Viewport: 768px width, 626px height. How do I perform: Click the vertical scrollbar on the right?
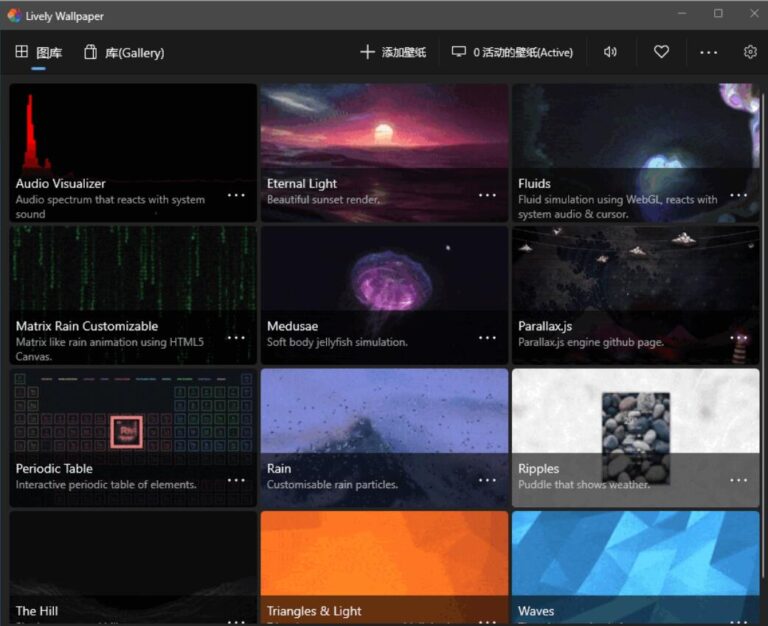pos(763,200)
